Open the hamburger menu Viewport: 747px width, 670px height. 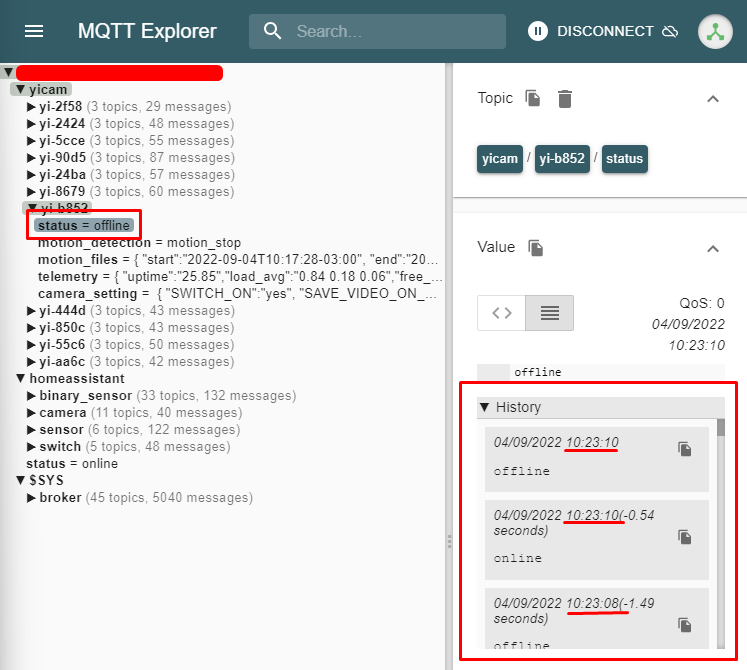tap(34, 31)
